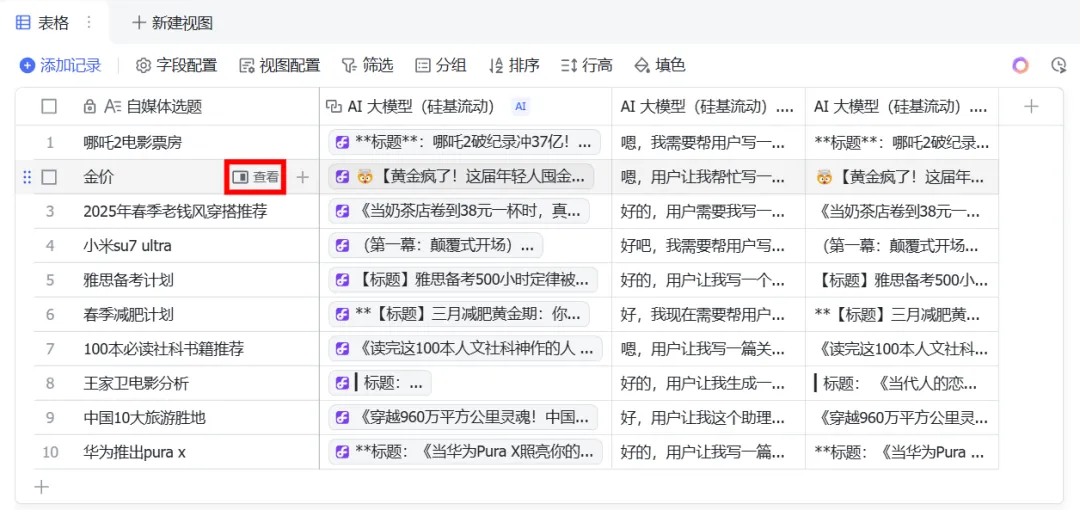
Task: Click the AI chip 雅思备考500小时定律
Action: pos(464,280)
